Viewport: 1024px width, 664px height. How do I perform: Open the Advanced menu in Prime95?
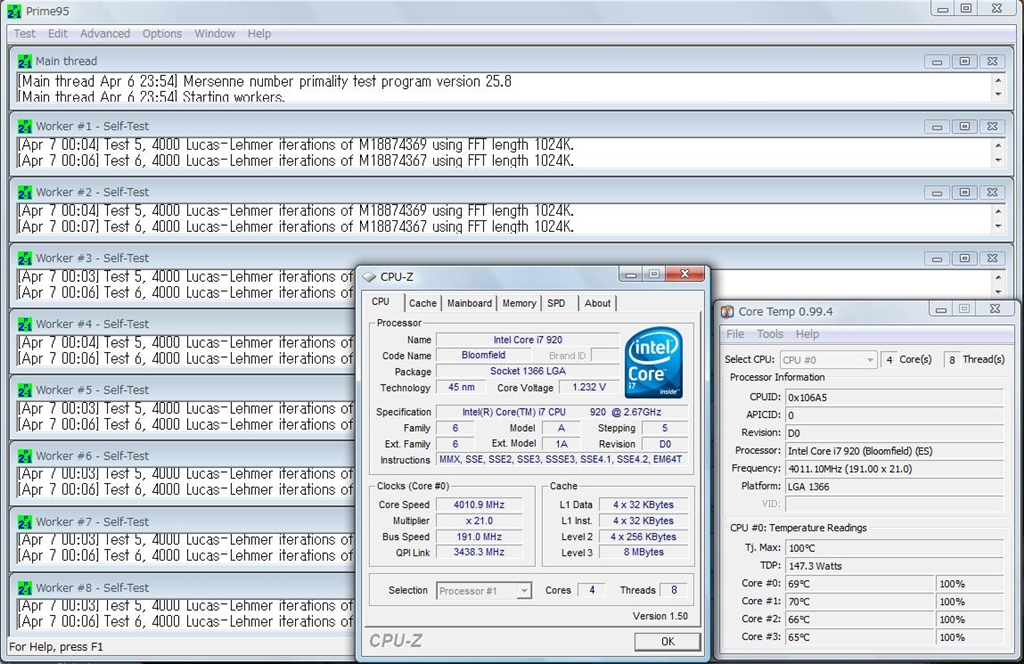pos(105,33)
